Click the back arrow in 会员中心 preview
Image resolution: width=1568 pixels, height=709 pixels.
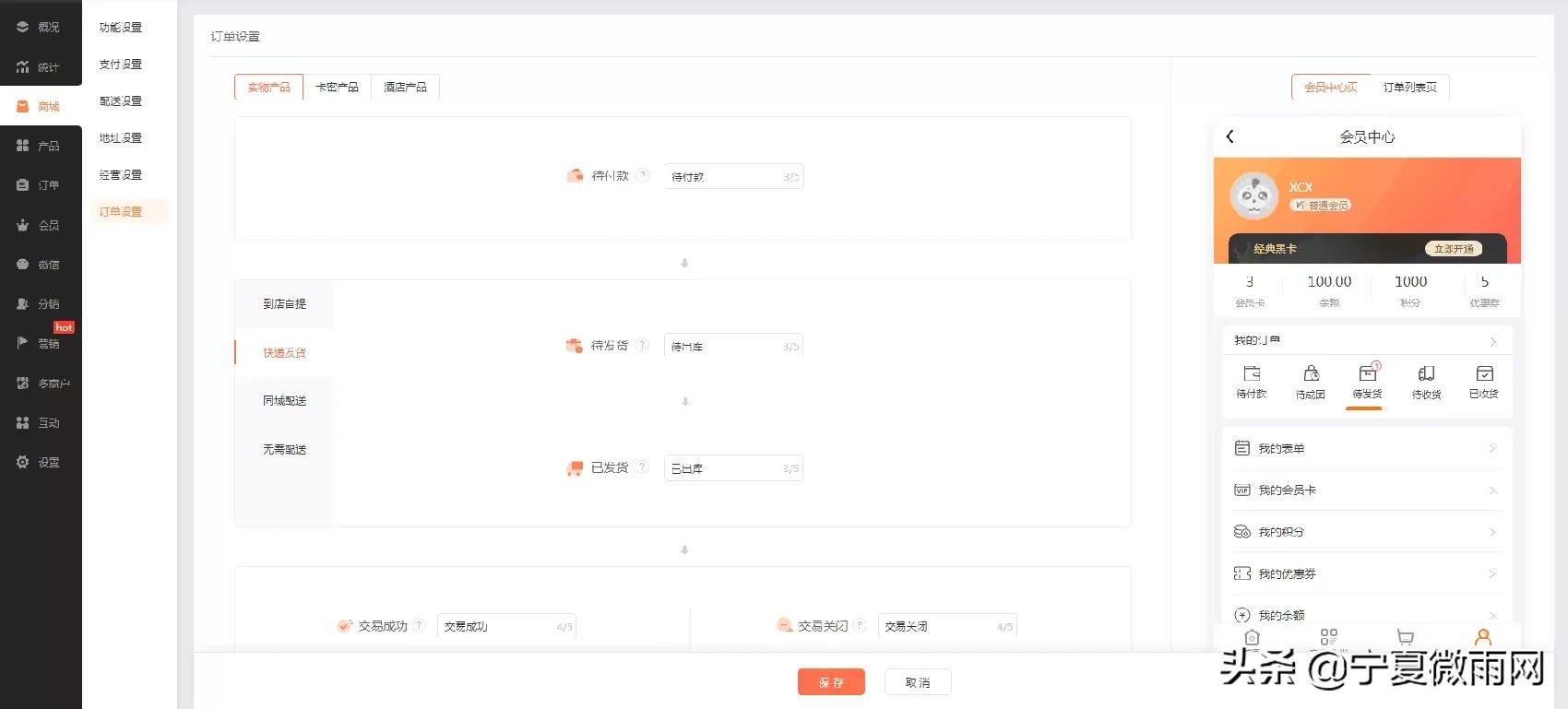pos(1229,136)
